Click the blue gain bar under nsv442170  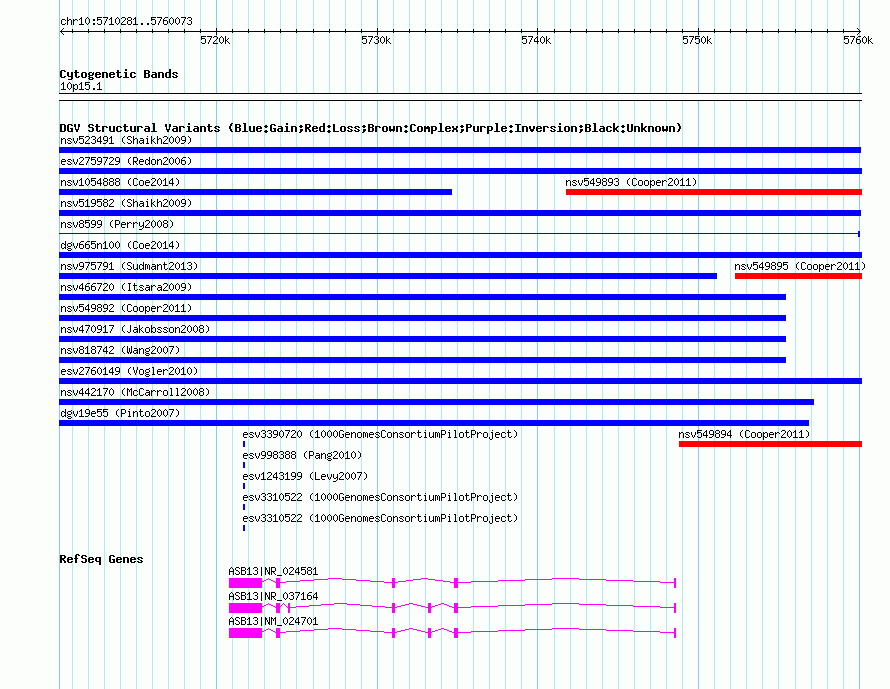(436, 402)
